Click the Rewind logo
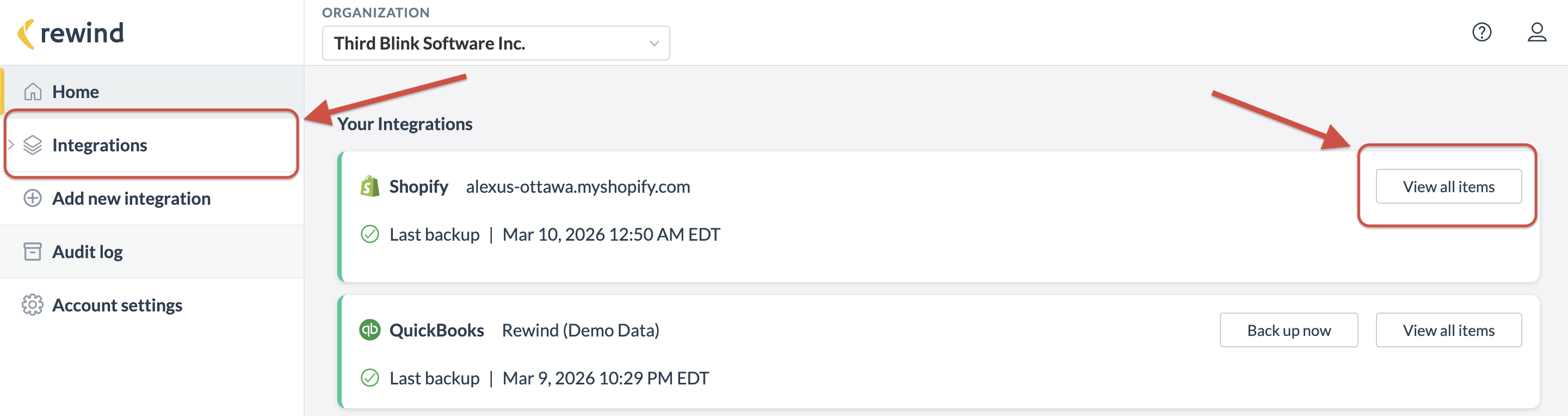 coord(71,33)
